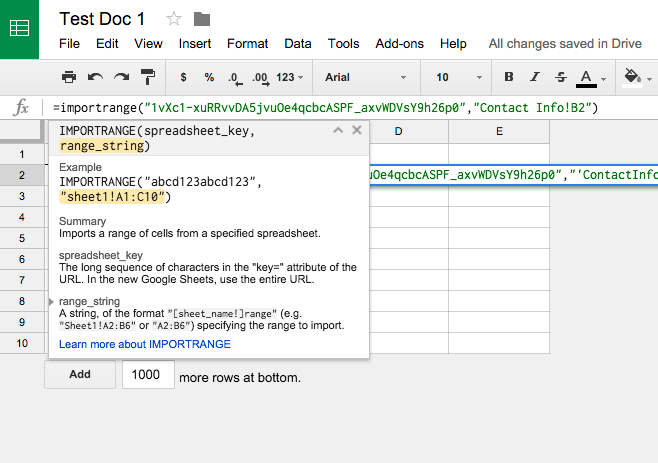Image resolution: width=658 pixels, height=463 pixels.
Task: Redo the last action
Action: tap(122, 77)
